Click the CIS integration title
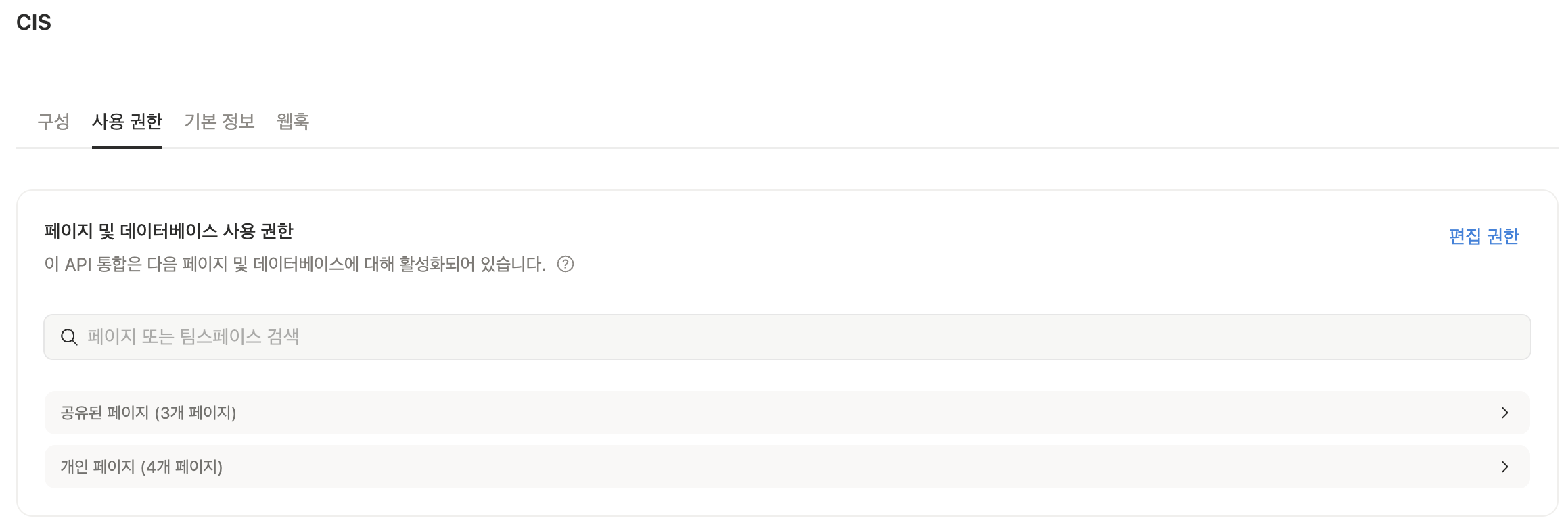 pyautogui.click(x=34, y=22)
